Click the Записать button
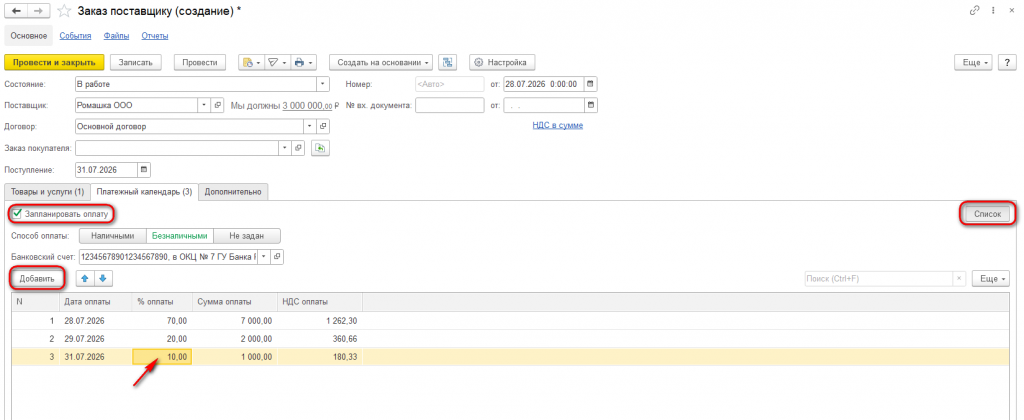 point(135,62)
